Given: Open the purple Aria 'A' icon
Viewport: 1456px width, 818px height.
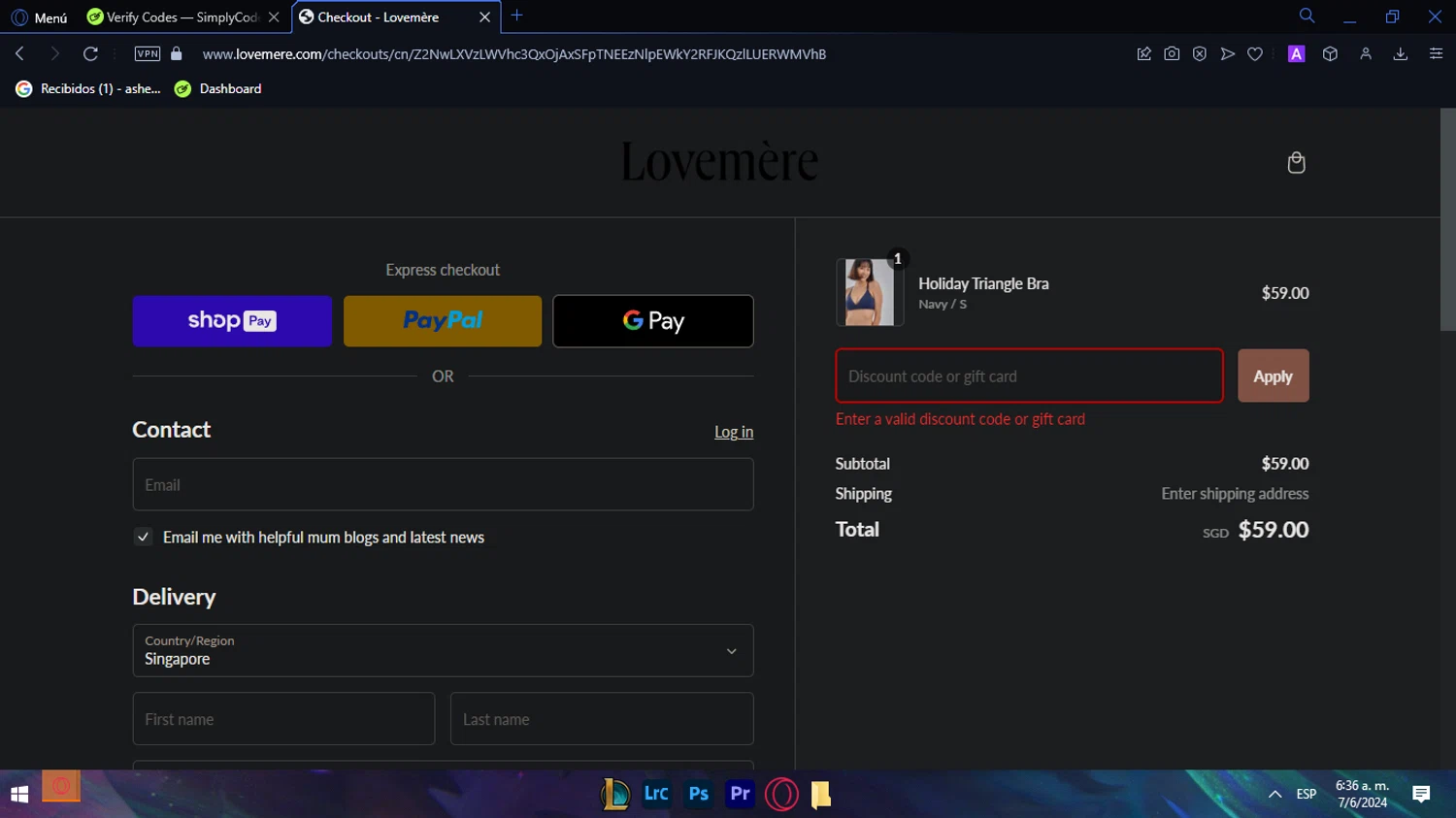Looking at the screenshot, I should [1296, 53].
